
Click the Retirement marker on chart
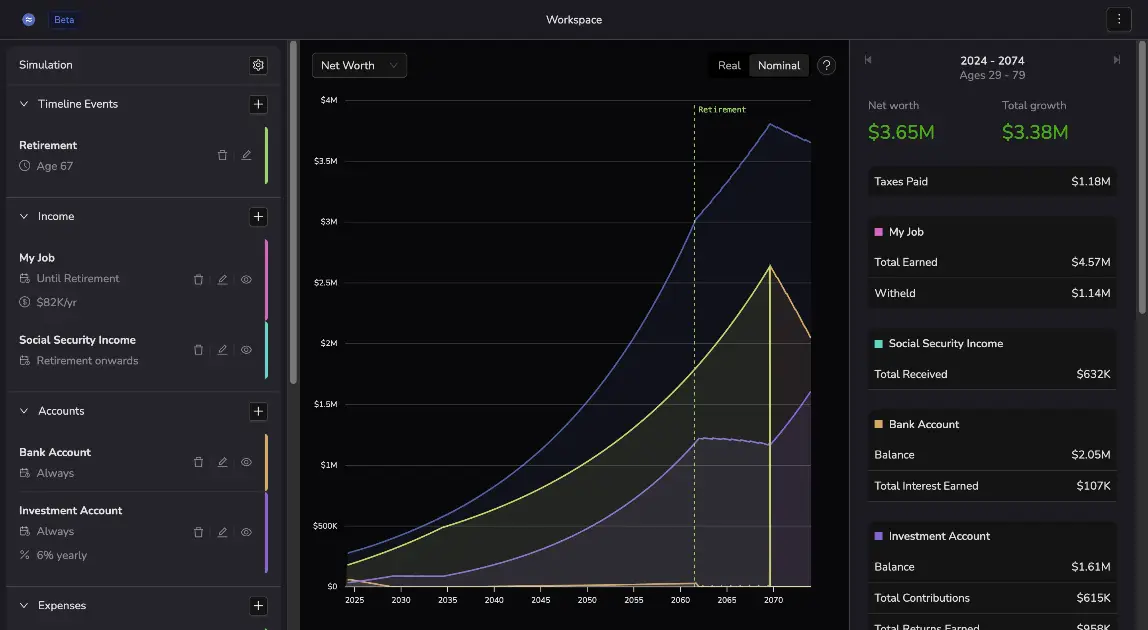pos(721,110)
